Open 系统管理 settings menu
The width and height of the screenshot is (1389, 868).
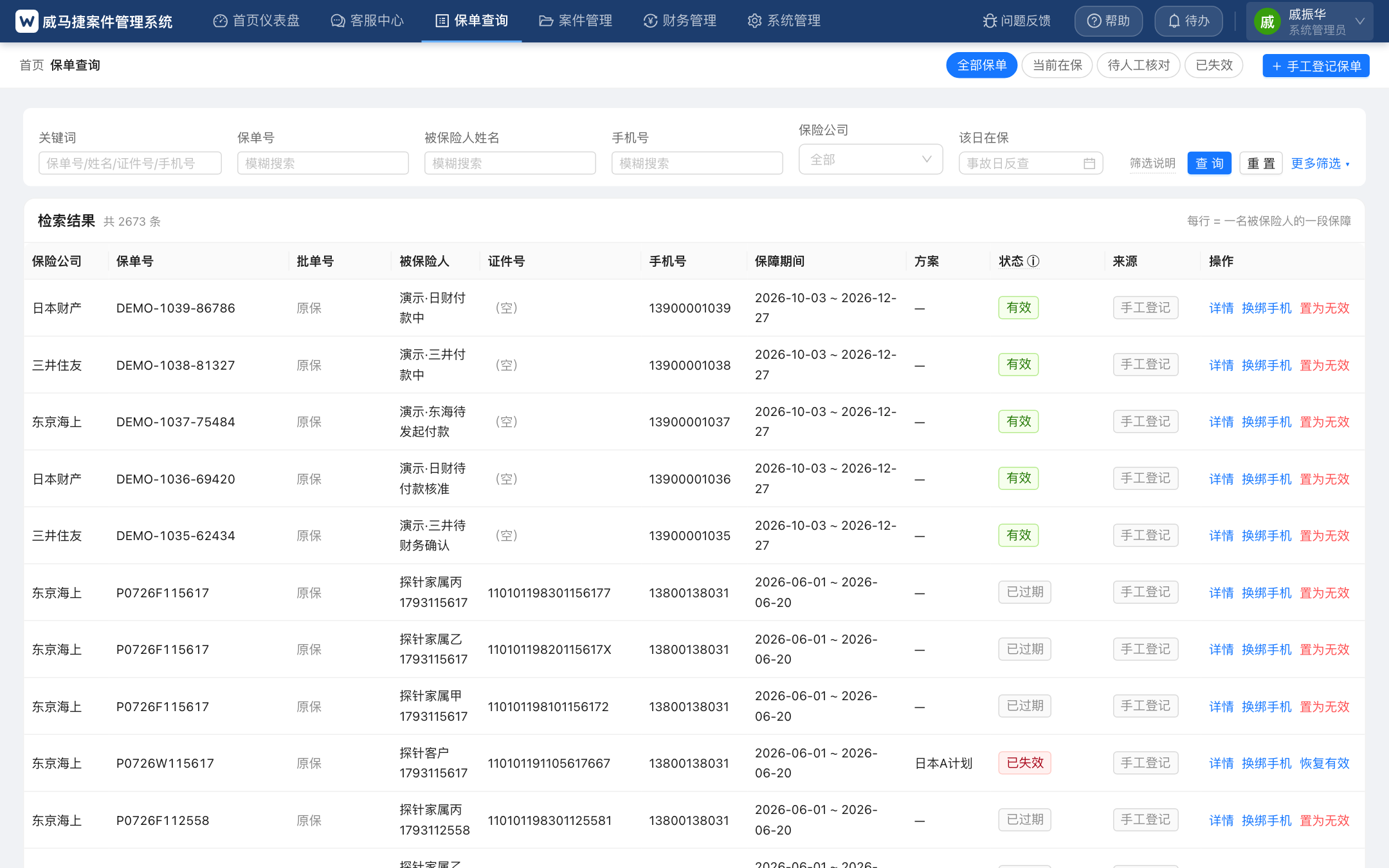[x=784, y=21]
